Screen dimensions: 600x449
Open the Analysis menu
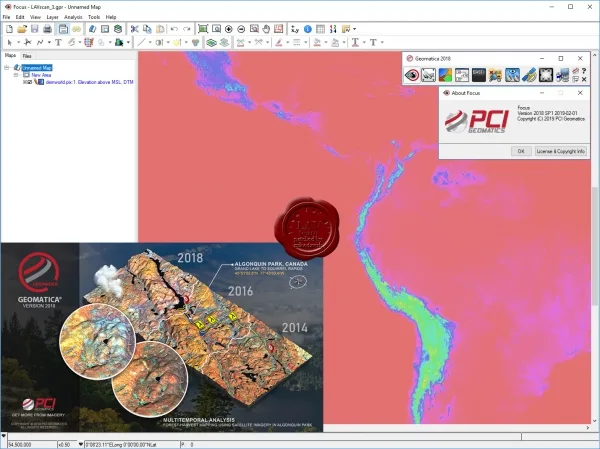[x=73, y=17]
